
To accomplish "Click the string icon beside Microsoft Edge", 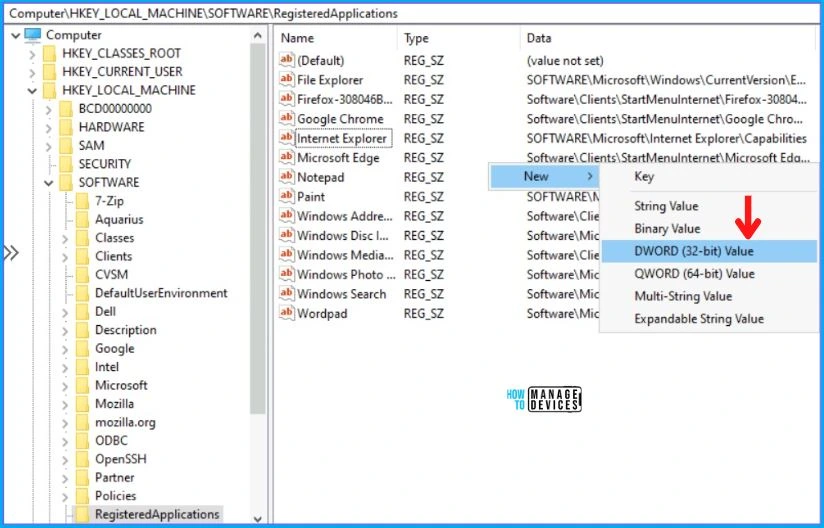I will pos(286,158).
